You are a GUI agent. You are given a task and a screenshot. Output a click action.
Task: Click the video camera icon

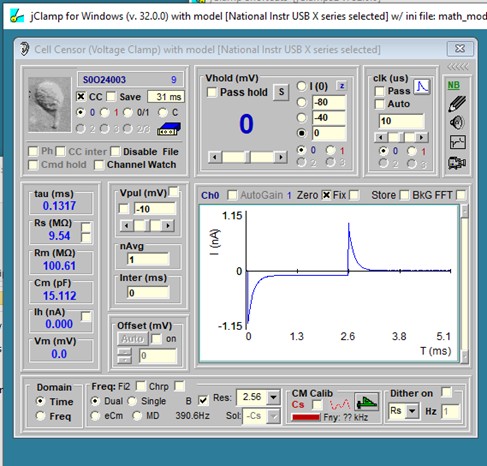click(457, 163)
